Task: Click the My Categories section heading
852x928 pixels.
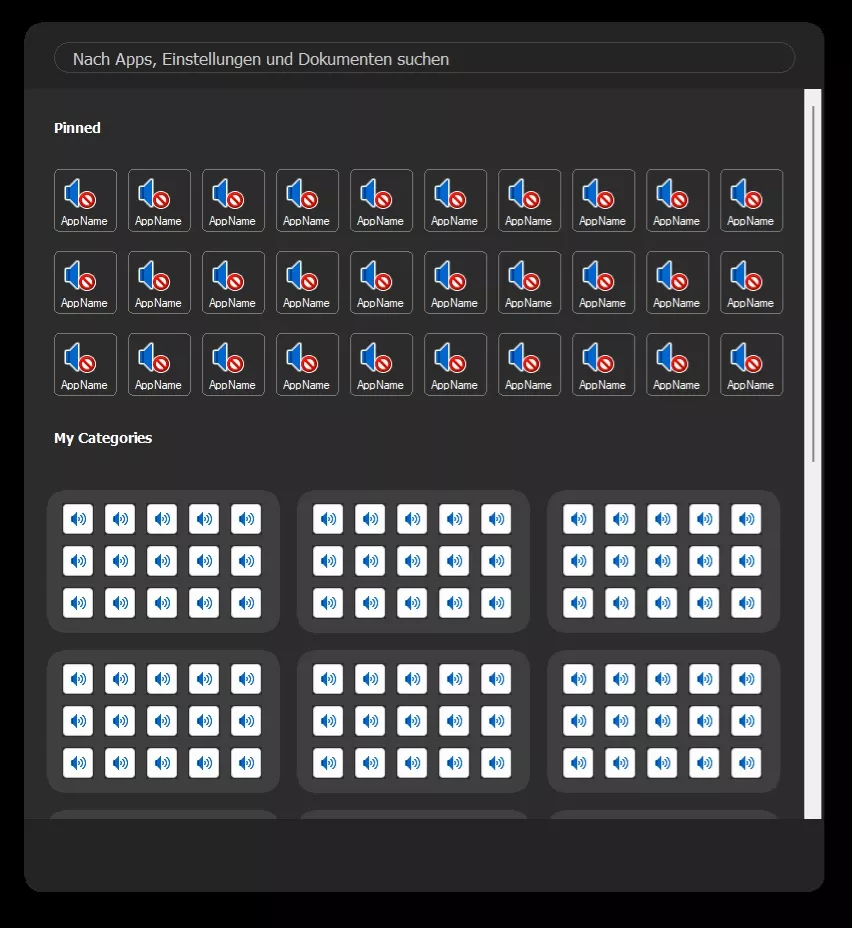Action: pos(103,438)
